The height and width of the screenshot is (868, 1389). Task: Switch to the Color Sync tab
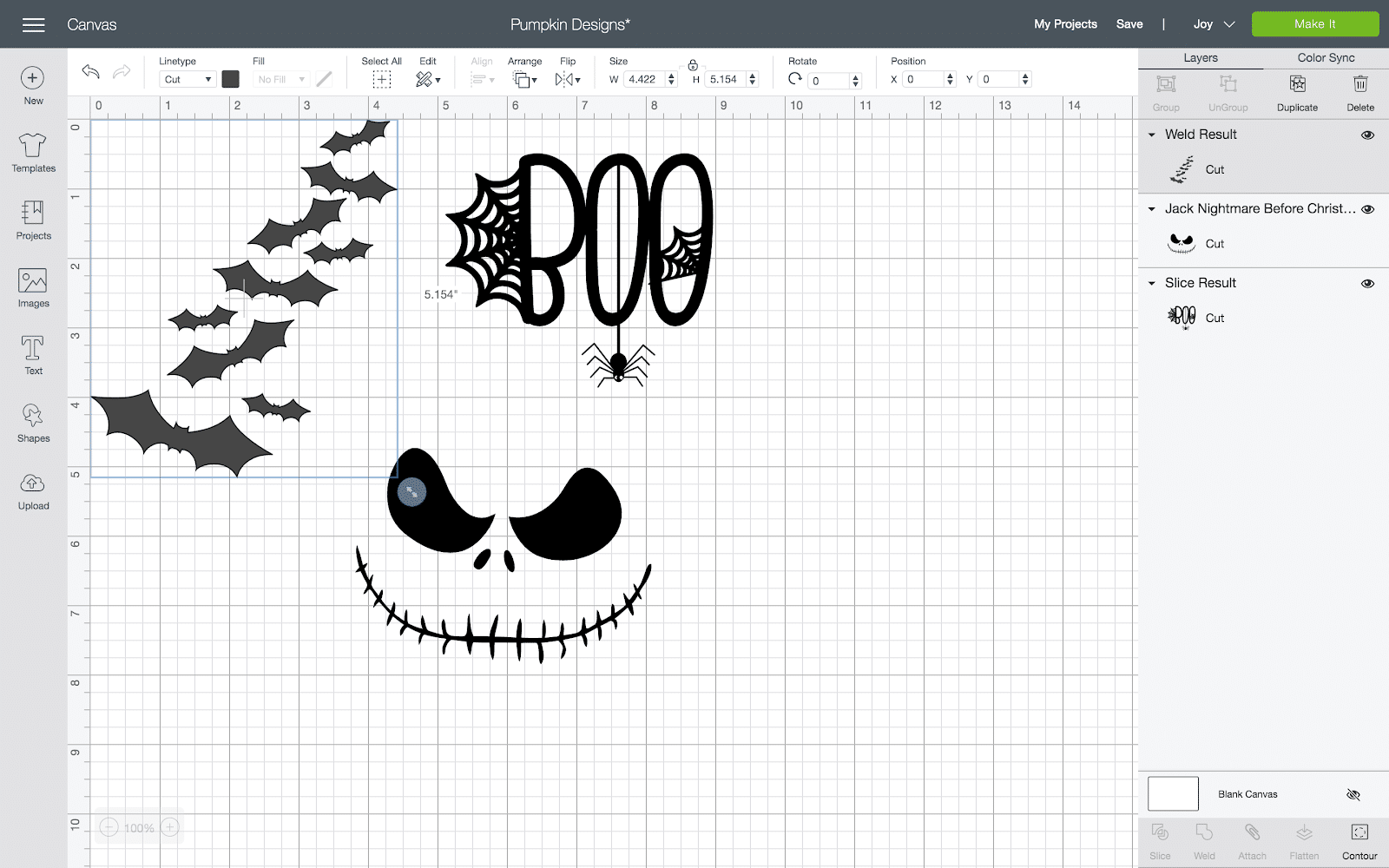point(1326,58)
